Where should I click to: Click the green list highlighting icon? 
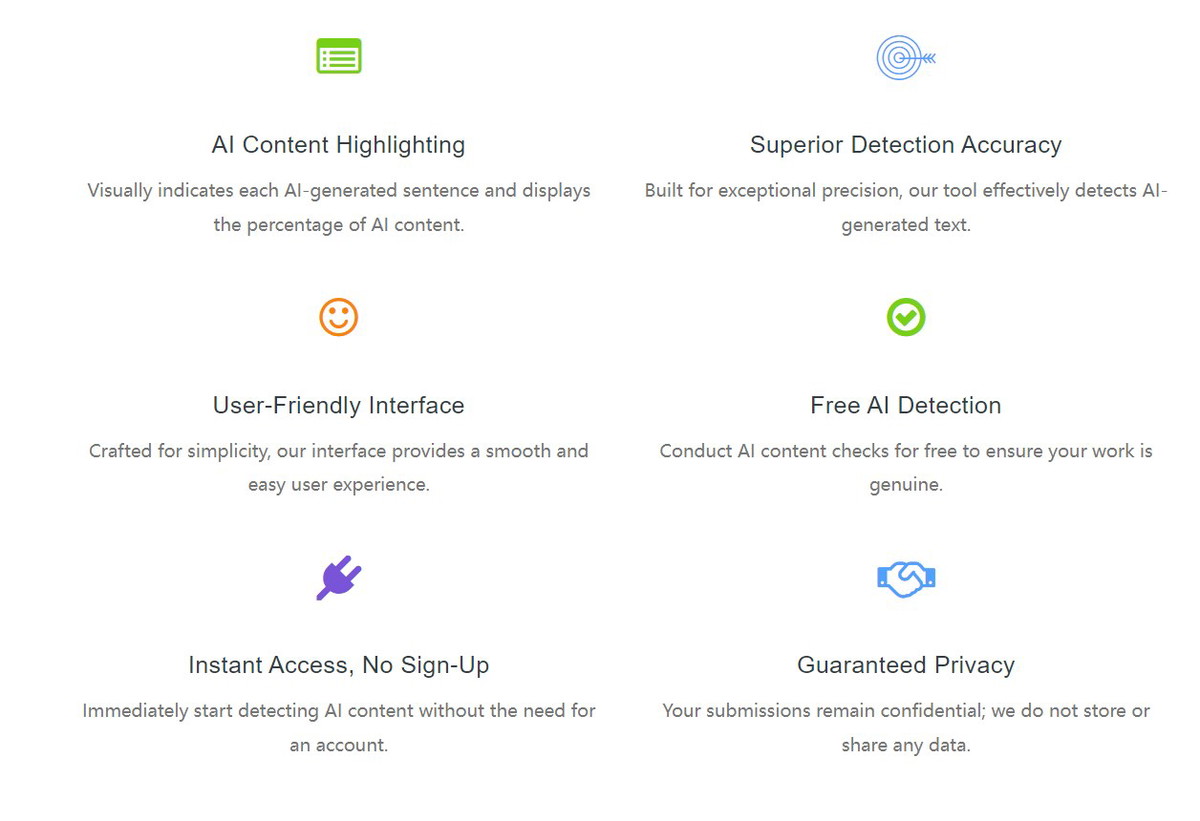[x=339, y=56]
